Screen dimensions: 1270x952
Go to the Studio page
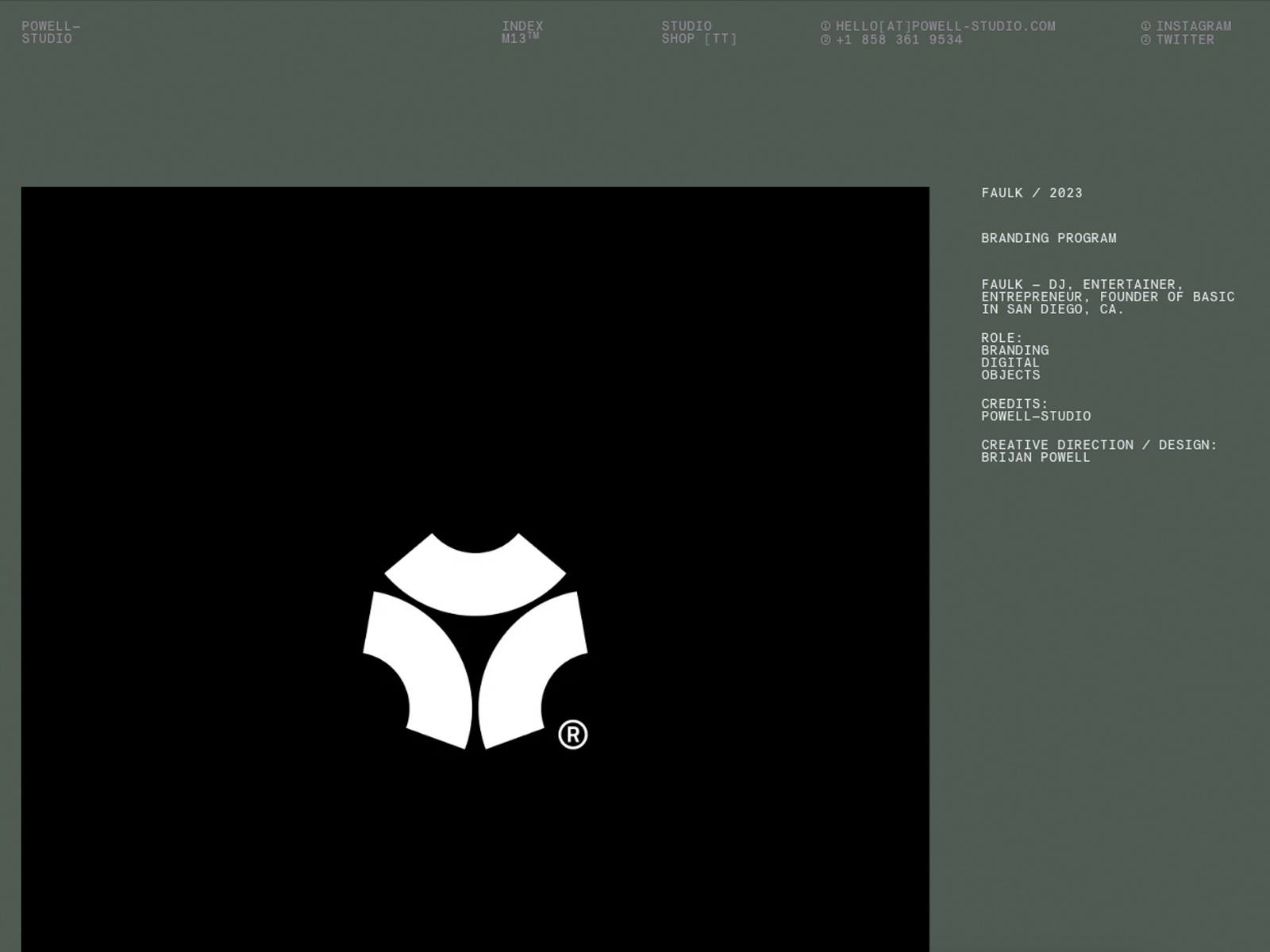pyautogui.click(x=687, y=26)
